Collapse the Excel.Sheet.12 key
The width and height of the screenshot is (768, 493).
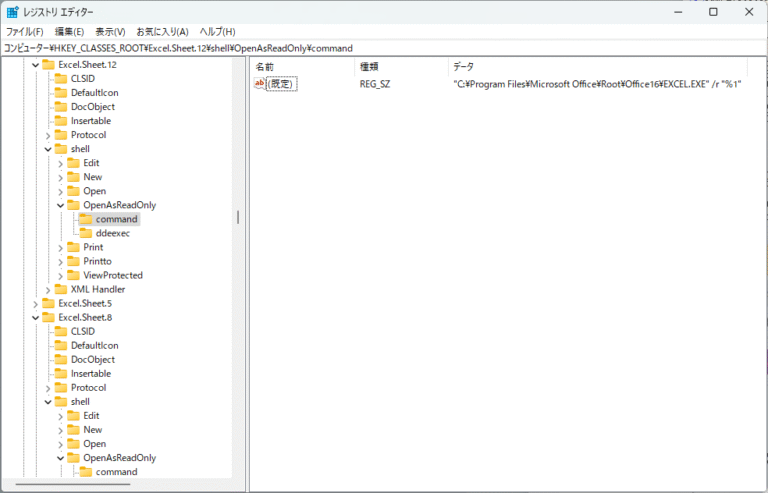[35, 65]
